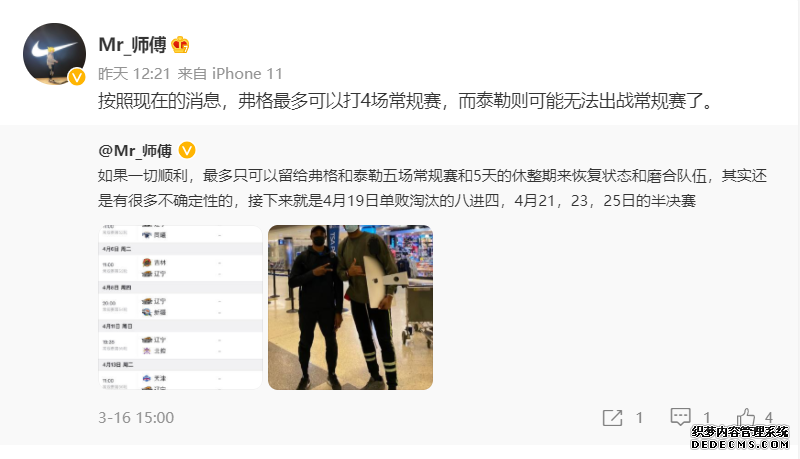View the airport photo of two players
This screenshot has height=459, width=800.
click(351, 308)
